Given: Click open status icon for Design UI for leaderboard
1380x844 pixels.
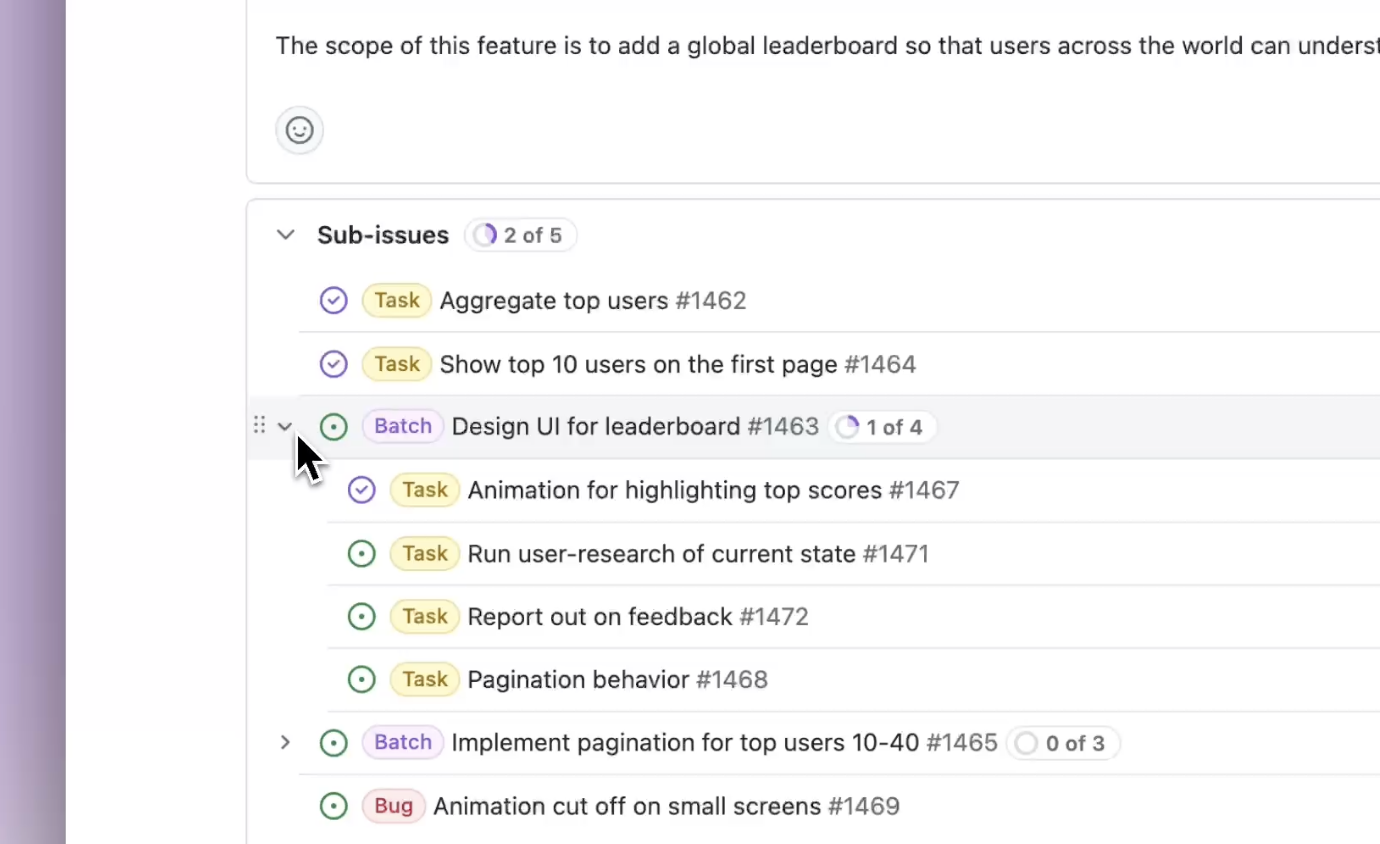Looking at the screenshot, I should (x=333, y=427).
